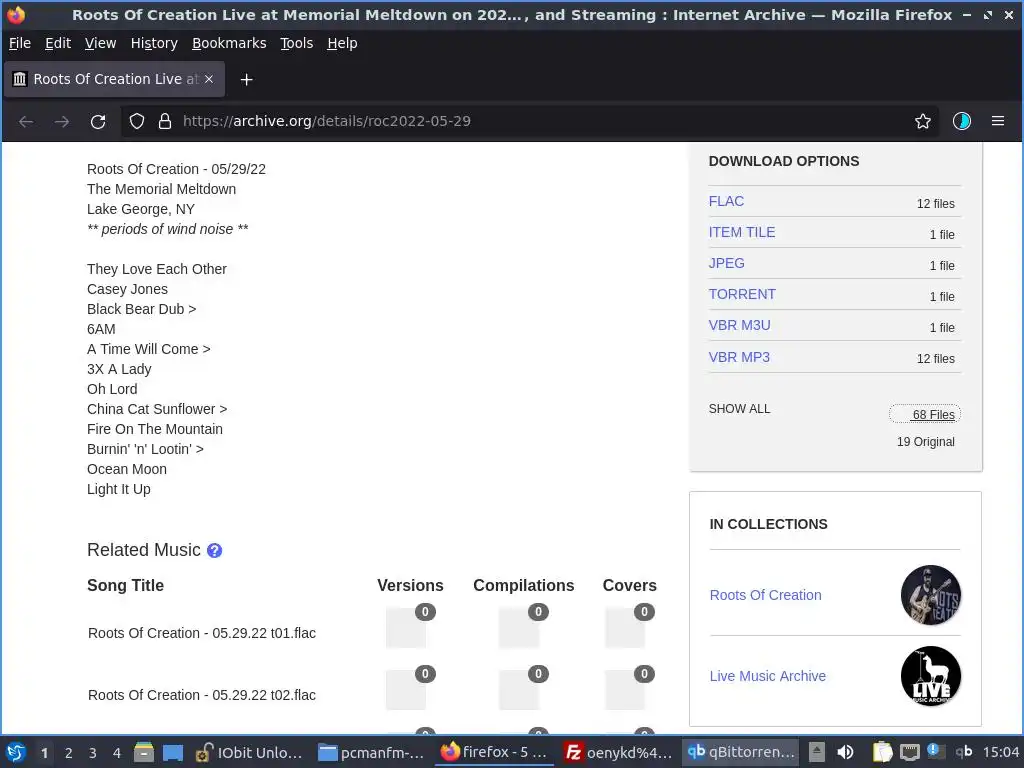Click the FLAC download option

click(726, 201)
